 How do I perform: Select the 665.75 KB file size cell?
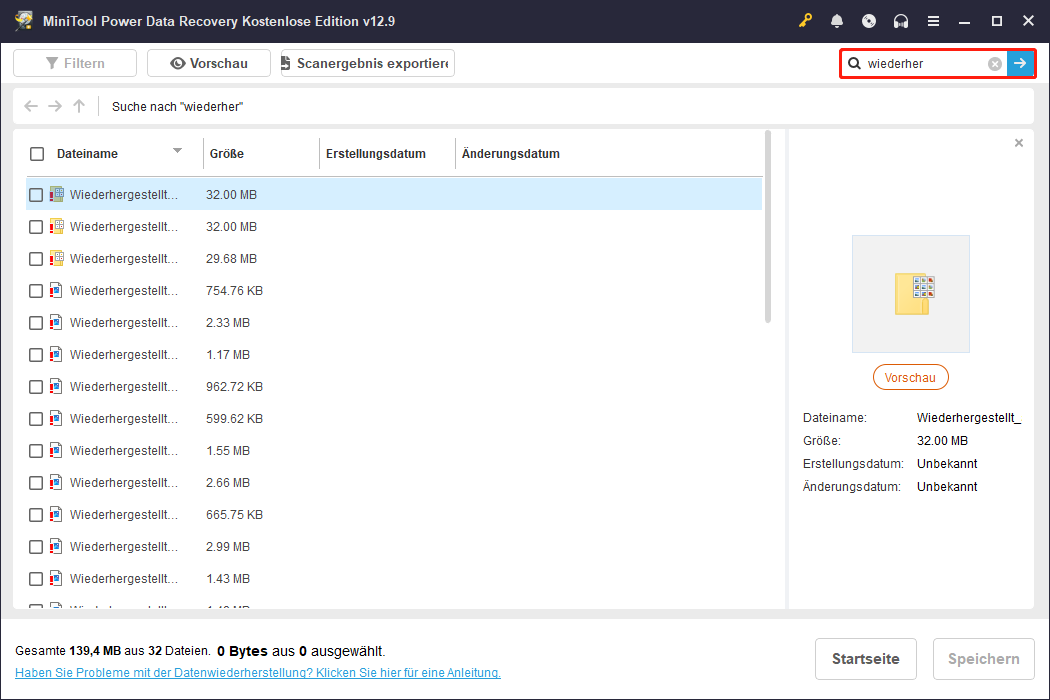click(x=234, y=514)
